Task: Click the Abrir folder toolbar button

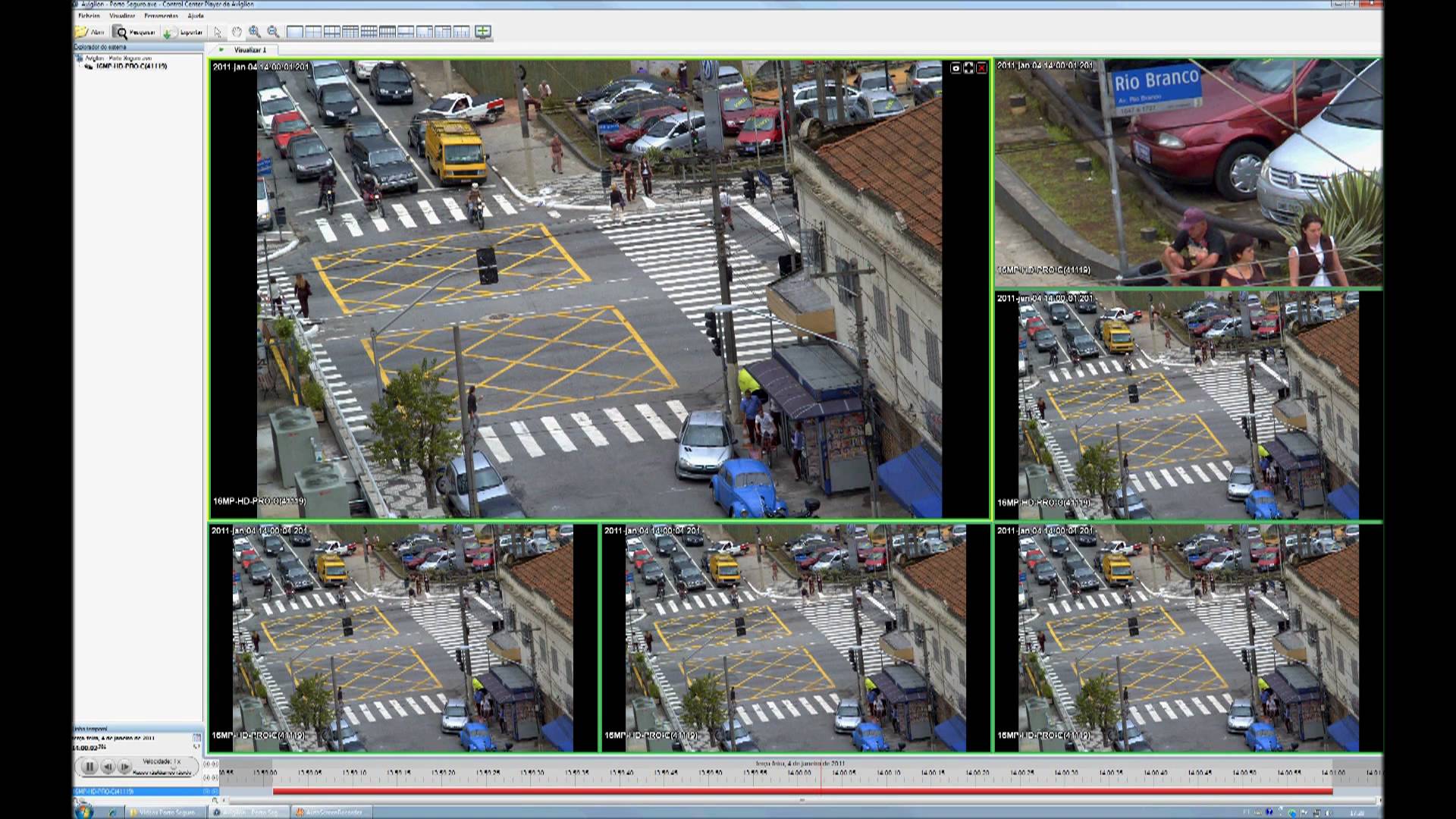Action: coord(89,32)
